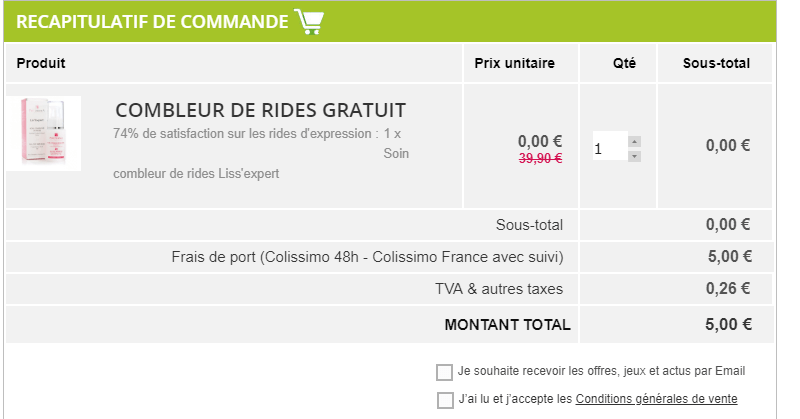Click the Produit column header
This screenshot has width=800, height=419.
(x=41, y=64)
